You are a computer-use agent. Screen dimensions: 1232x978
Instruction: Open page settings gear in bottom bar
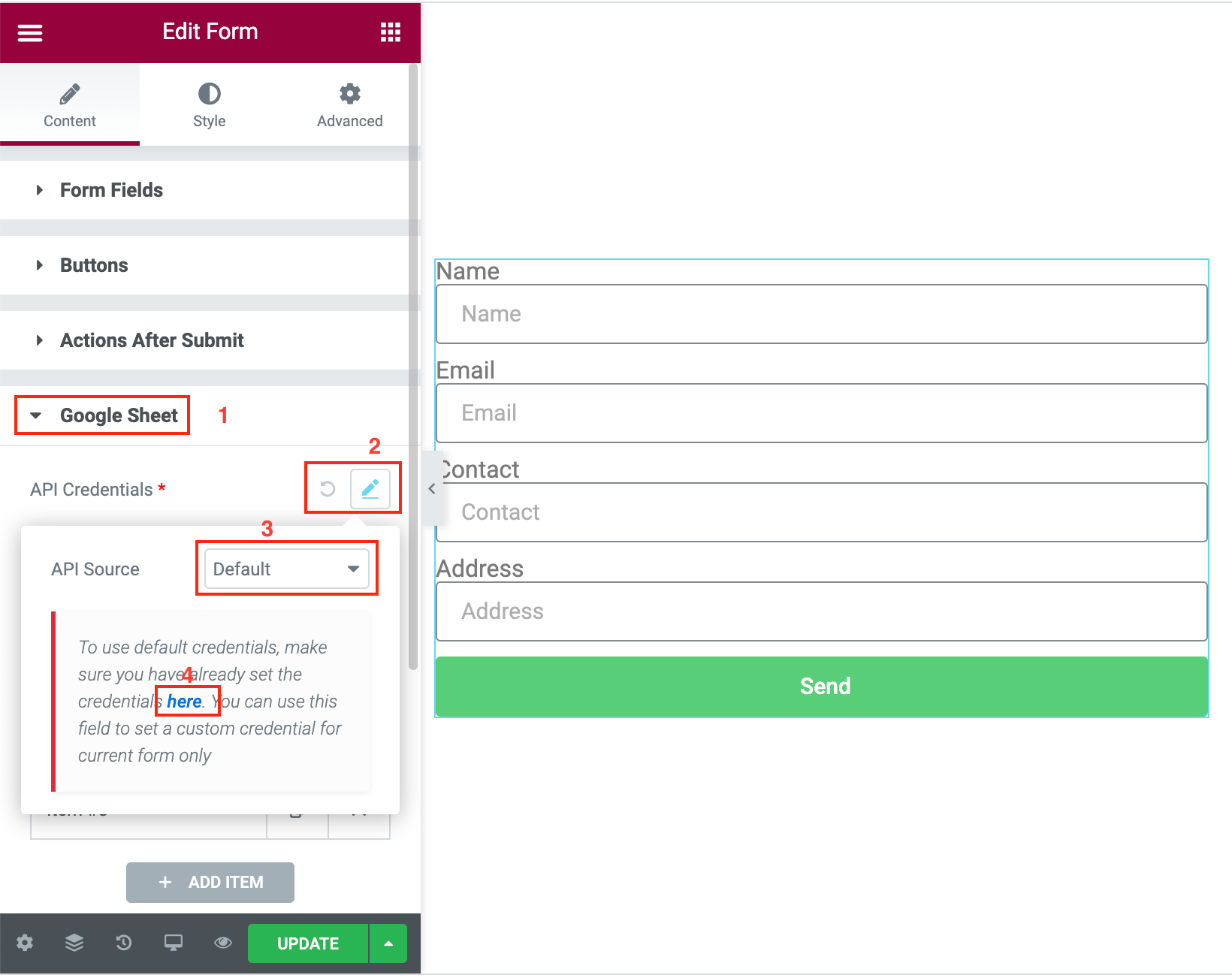[25, 943]
